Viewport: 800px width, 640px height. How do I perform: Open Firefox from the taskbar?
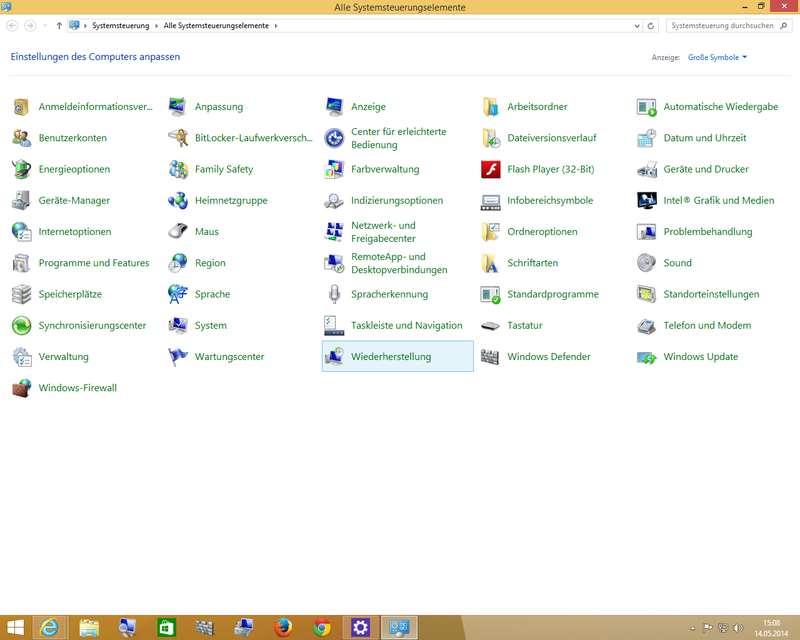coord(283,627)
